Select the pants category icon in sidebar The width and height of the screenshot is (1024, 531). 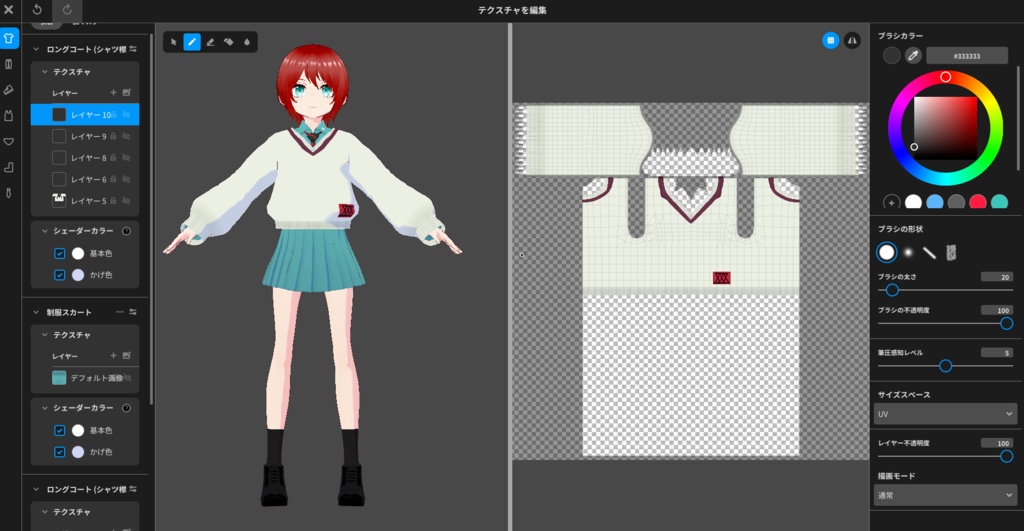click(8, 64)
